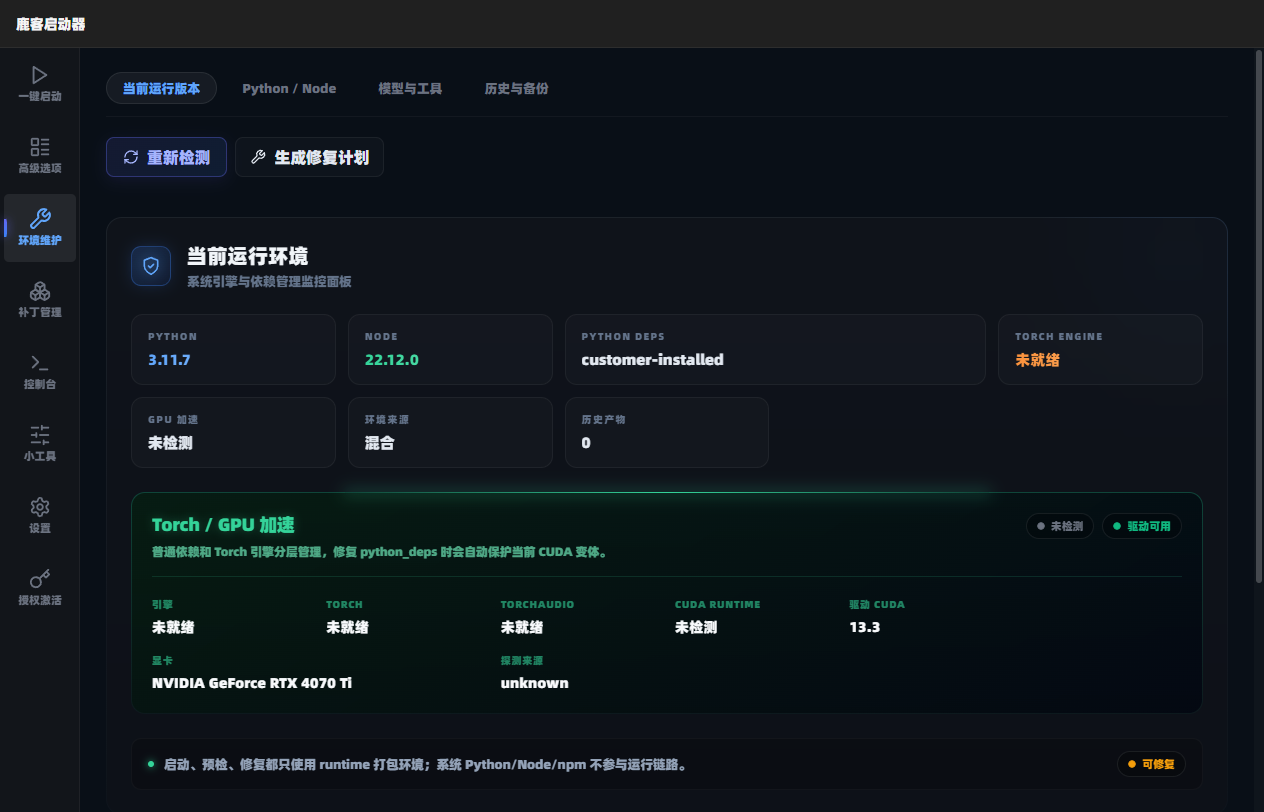Switch to the 模型与工具 tab

click(x=410, y=88)
